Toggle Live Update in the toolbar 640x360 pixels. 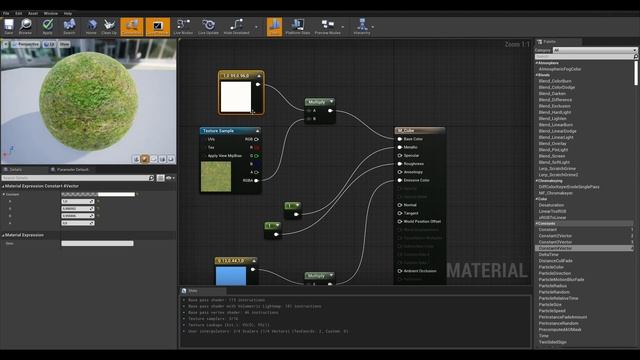(x=208, y=27)
